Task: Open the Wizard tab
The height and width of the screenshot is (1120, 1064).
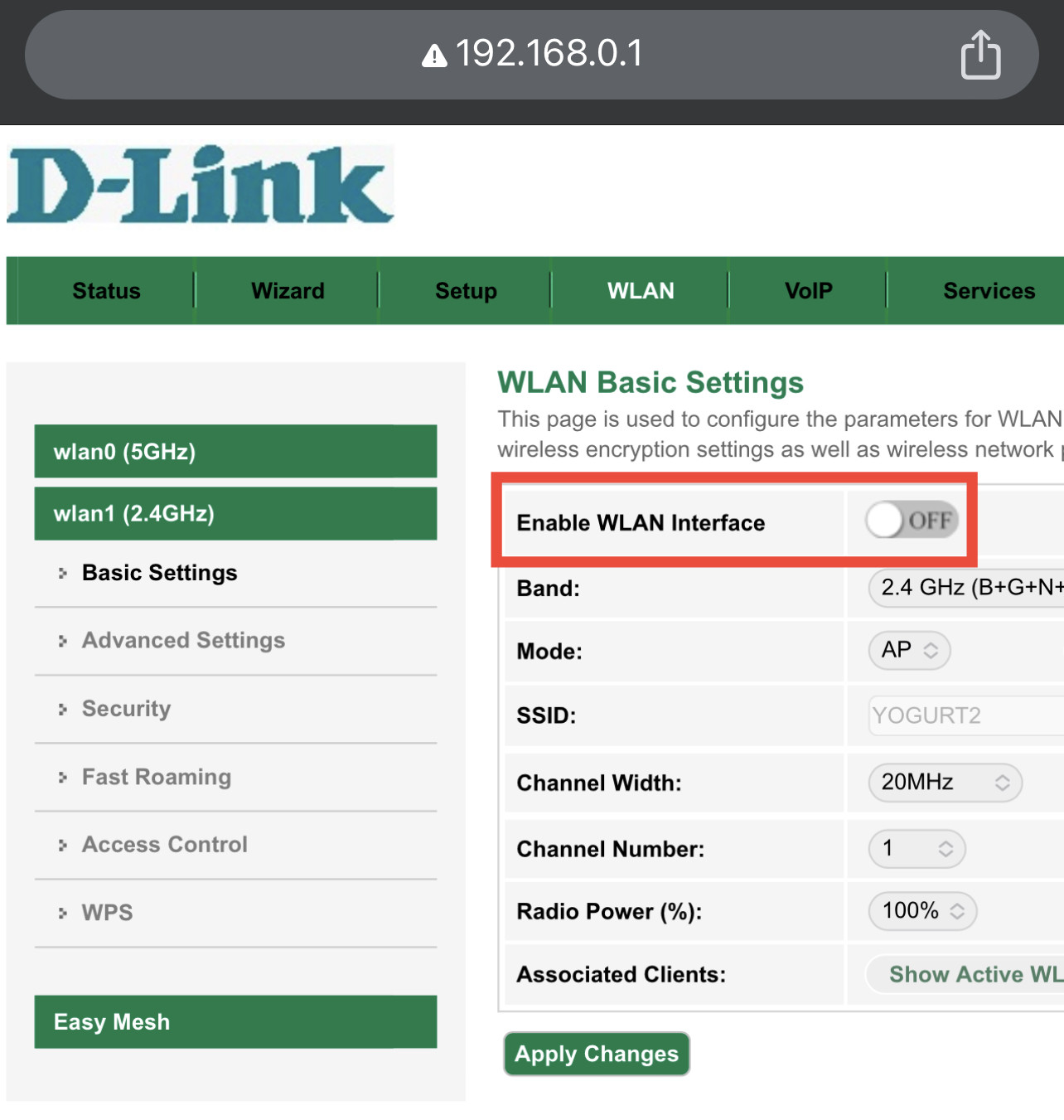Action: pyautogui.click(x=288, y=291)
